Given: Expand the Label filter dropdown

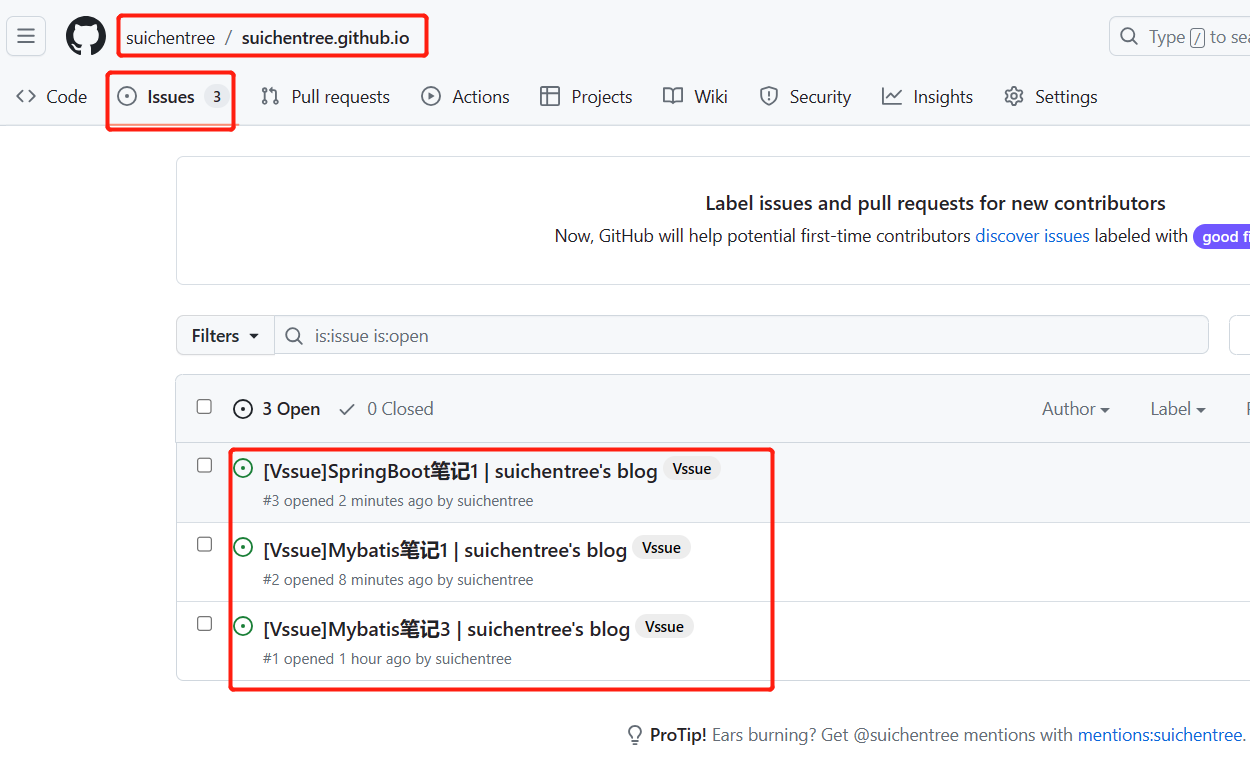Looking at the screenshot, I should [1177, 409].
